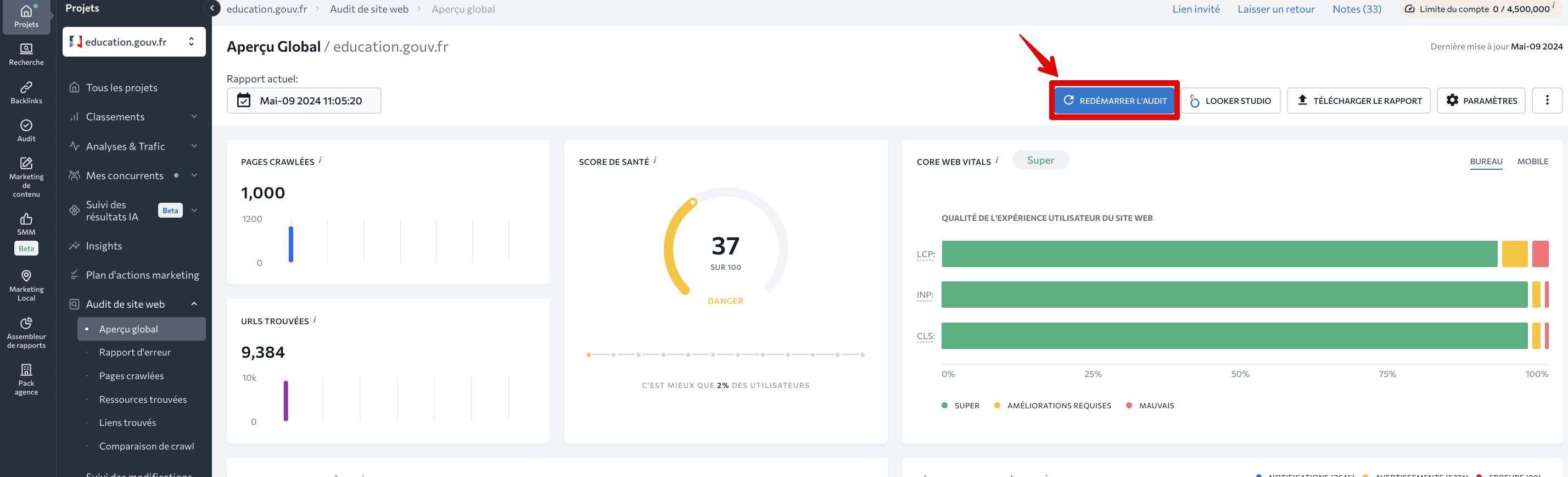Click the green INP bar
1568x477 pixels.
coord(1234,295)
